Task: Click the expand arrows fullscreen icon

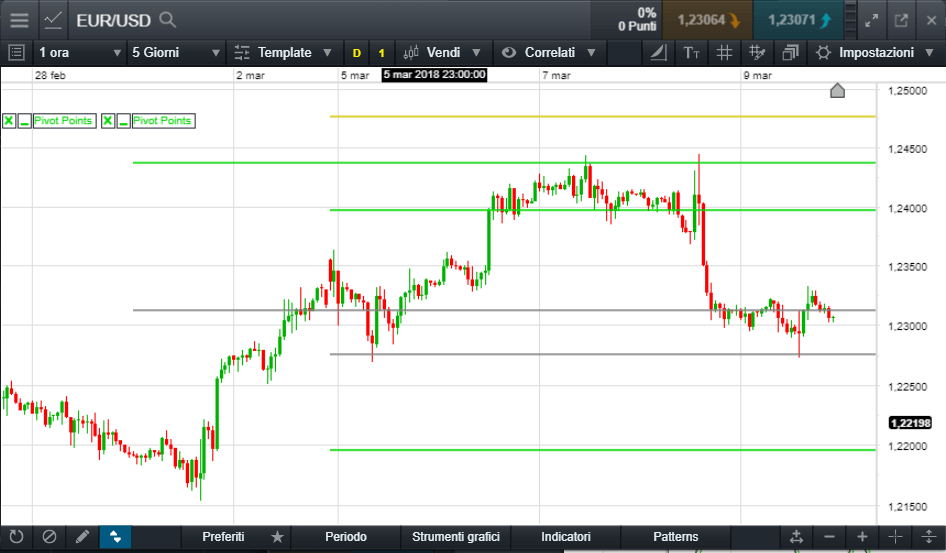Action: [x=871, y=21]
